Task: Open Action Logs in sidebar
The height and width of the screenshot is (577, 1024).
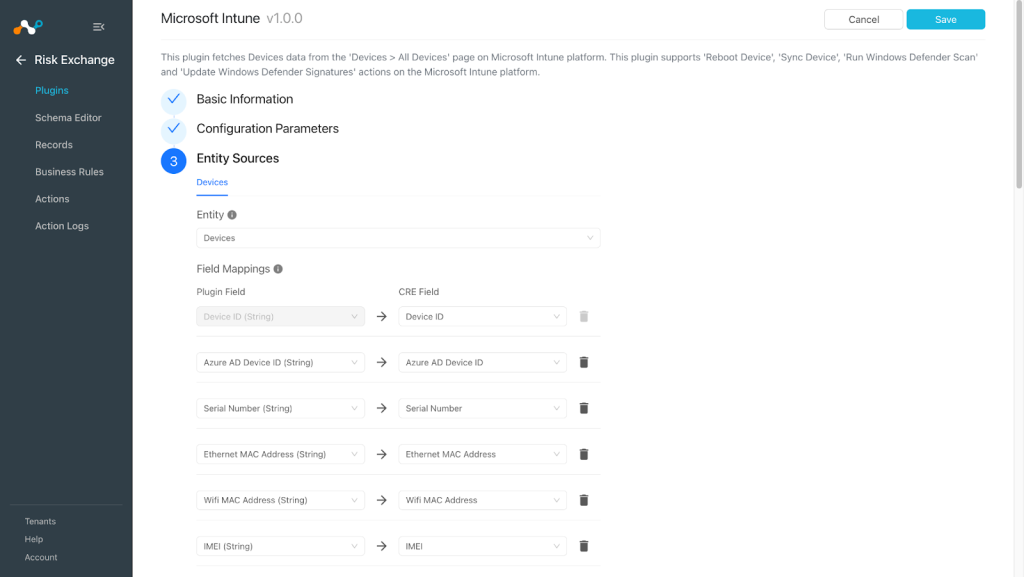Action: click(x=62, y=226)
